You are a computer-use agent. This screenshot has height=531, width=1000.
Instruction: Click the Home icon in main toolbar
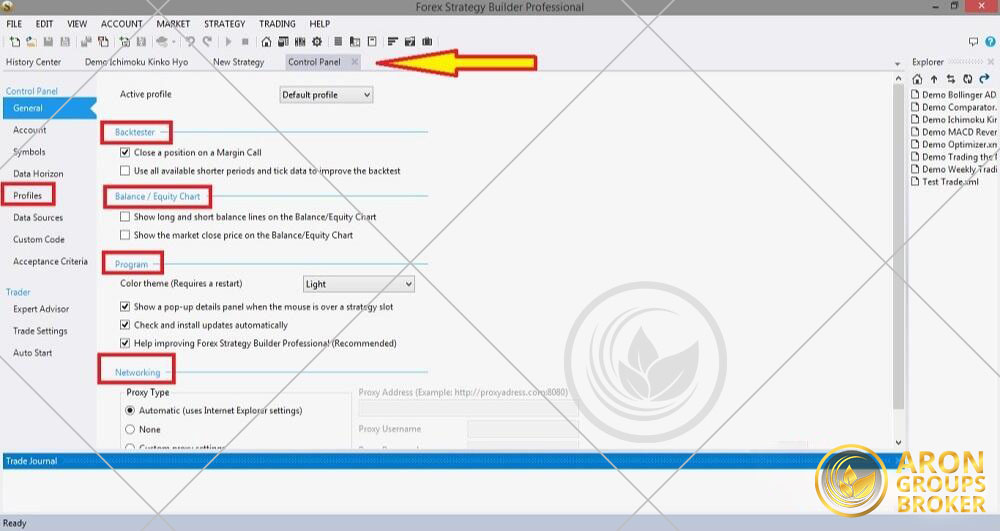[x=266, y=42]
